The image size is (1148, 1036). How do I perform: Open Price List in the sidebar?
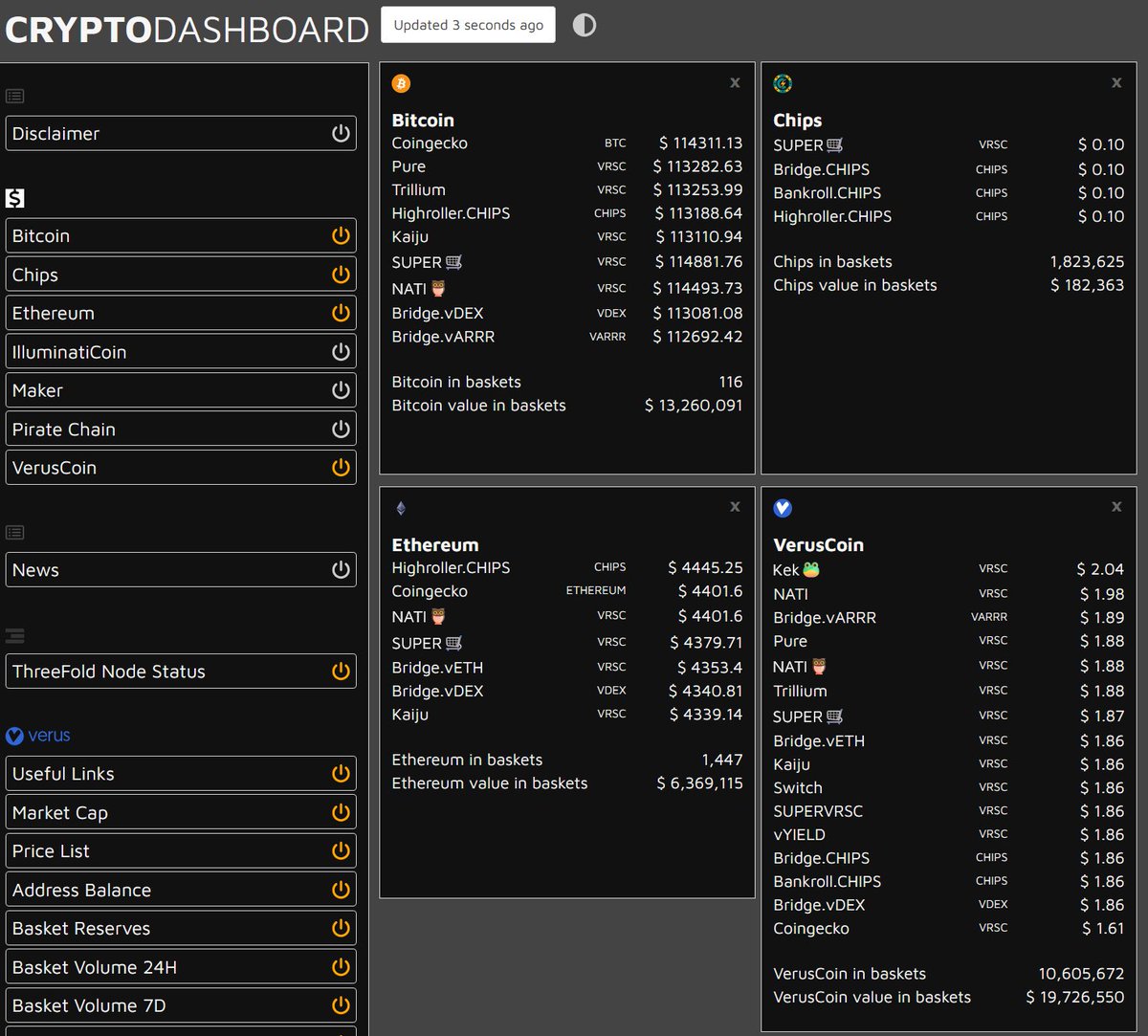[181, 851]
